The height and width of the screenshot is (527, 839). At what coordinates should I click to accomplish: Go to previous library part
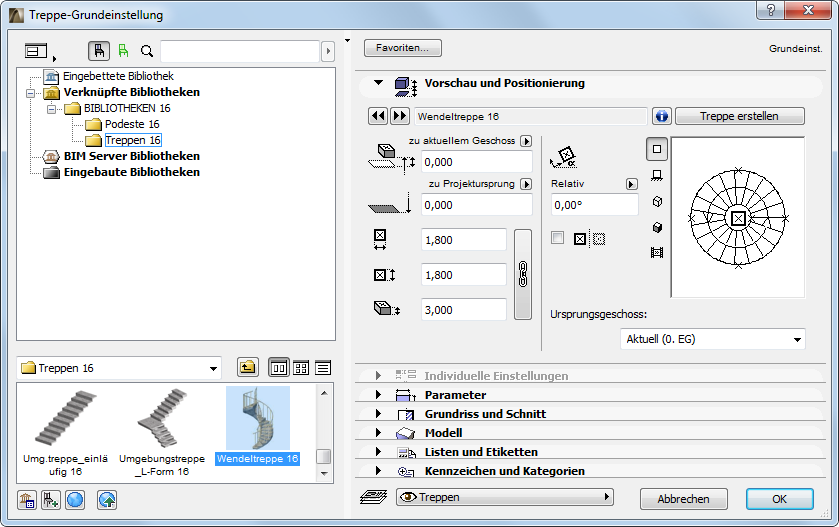point(378,116)
